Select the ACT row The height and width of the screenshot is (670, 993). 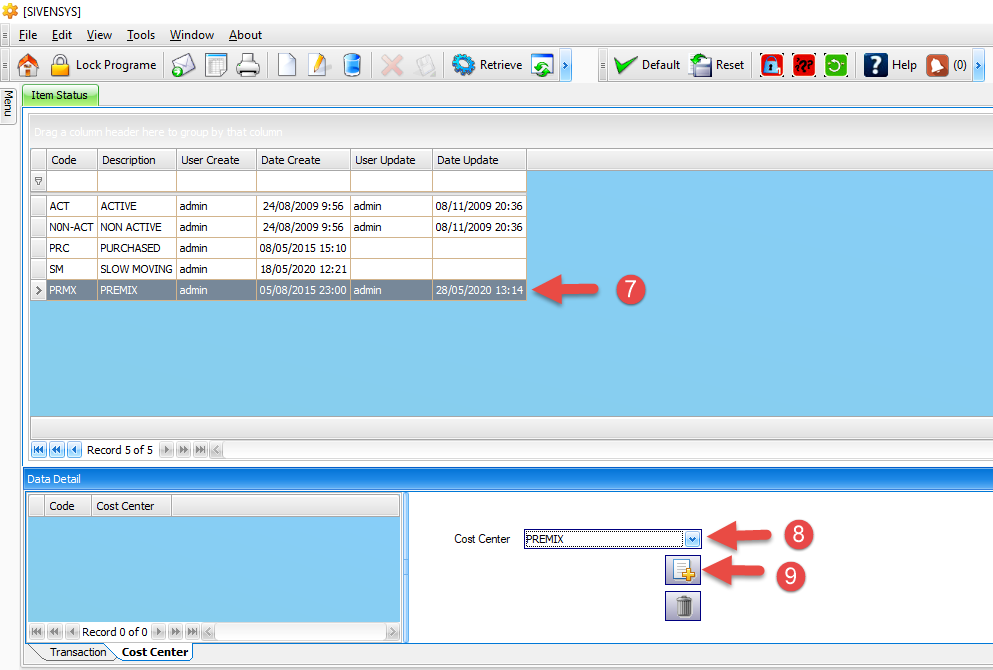coord(279,206)
